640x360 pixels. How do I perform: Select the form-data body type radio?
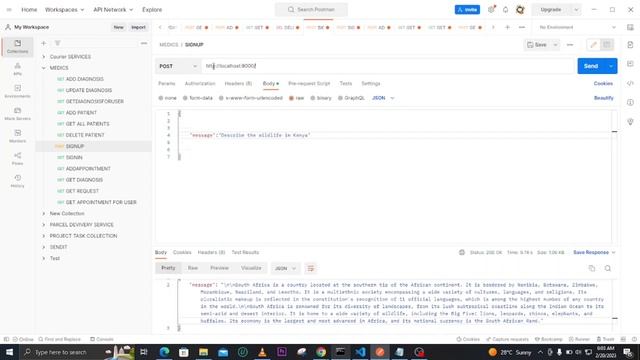pyautogui.click(x=185, y=98)
